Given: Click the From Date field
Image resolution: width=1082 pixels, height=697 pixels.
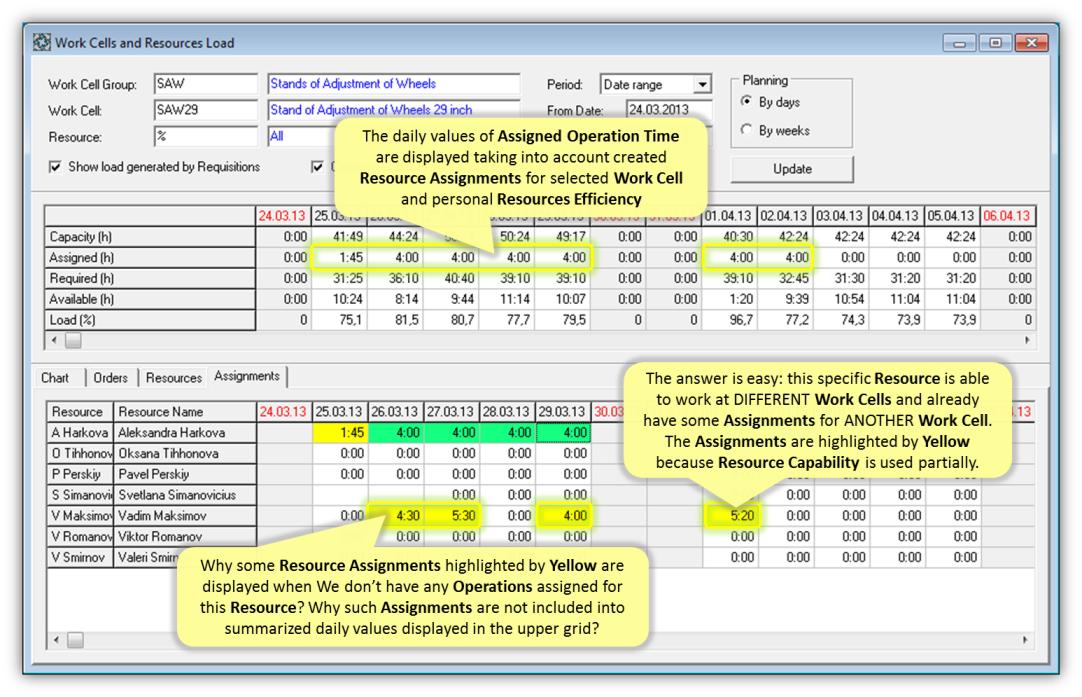Looking at the screenshot, I should (669, 110).
